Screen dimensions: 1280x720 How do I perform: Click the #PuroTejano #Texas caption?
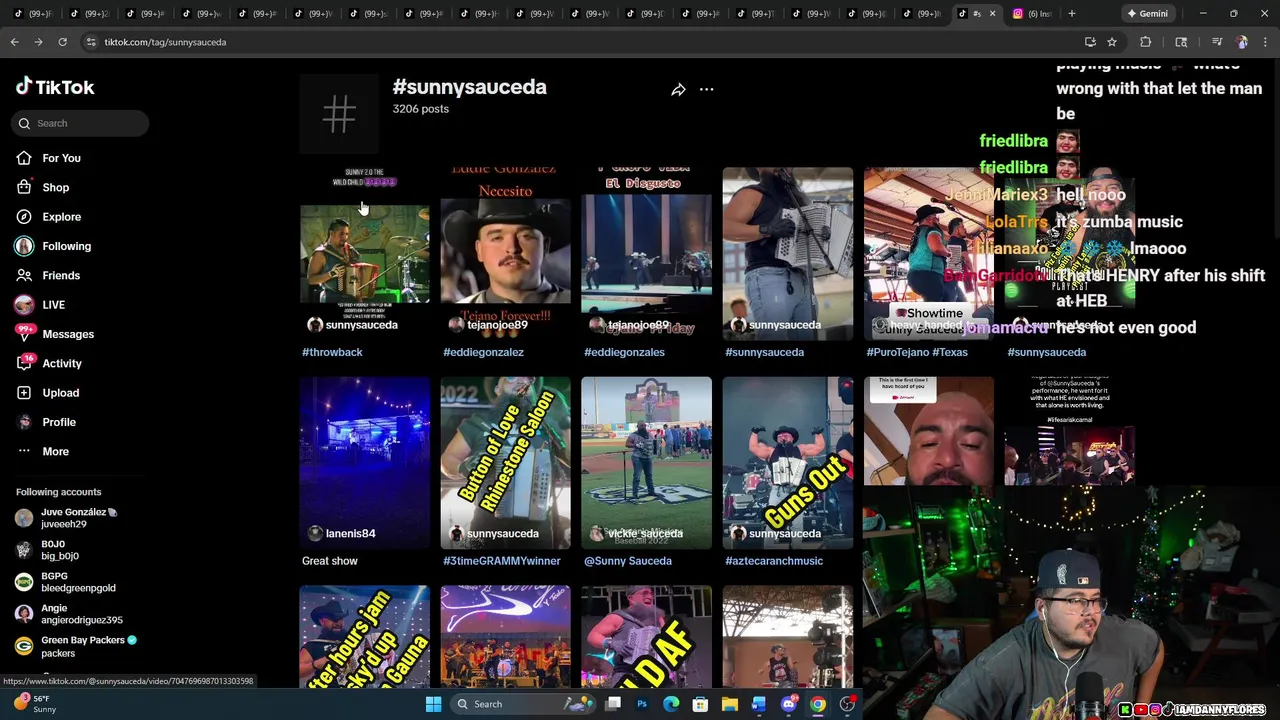coord(917,352)
